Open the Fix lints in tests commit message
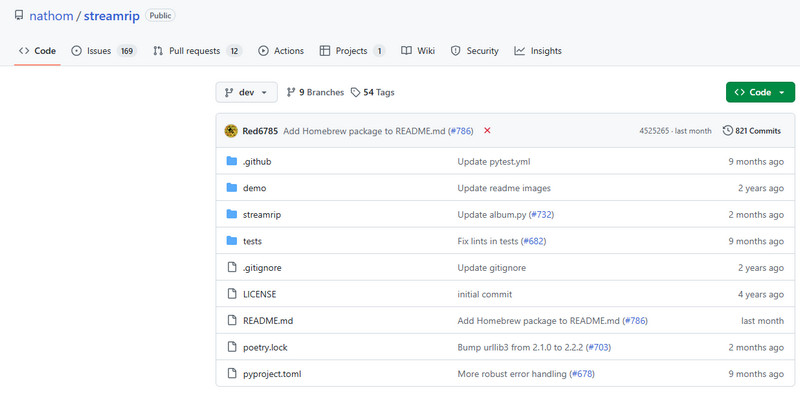The width and height of the screenshot is (800, 394). (488, 241)
